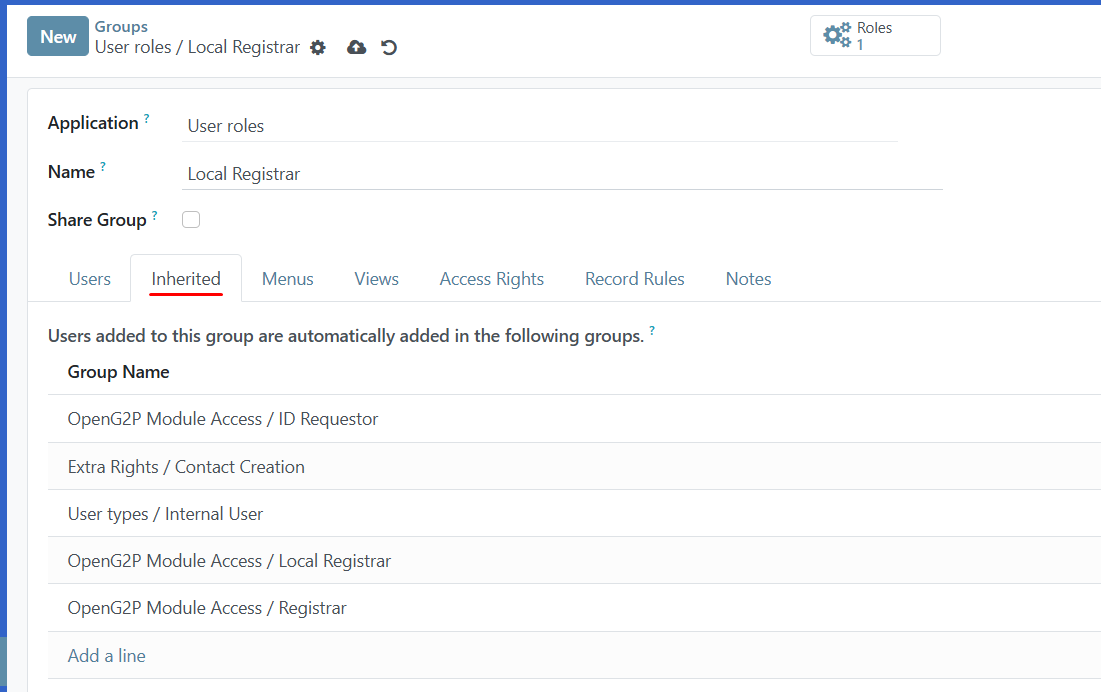Open the gear action menu
The image size is (1101, 692).
[x=317, y=47]
